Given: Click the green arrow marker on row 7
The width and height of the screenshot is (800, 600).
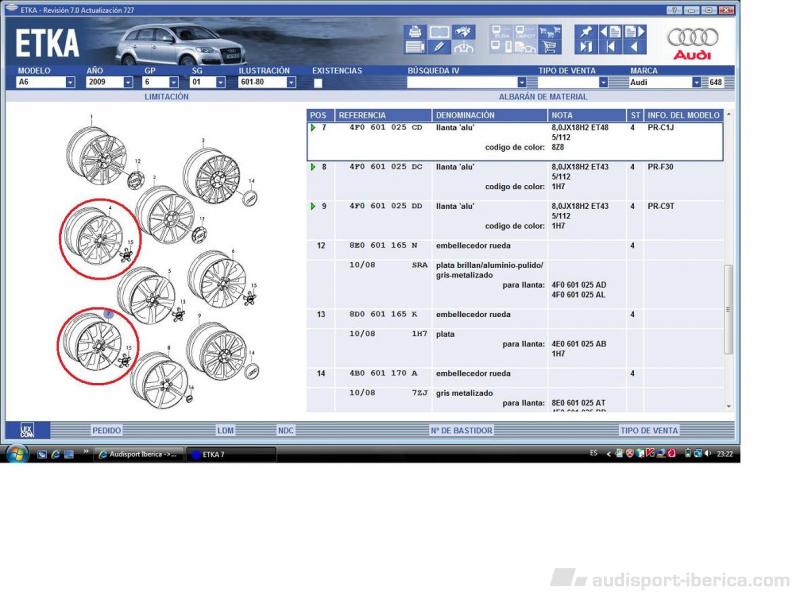Looking at the screenshot, I should click(x=313, y=128).
